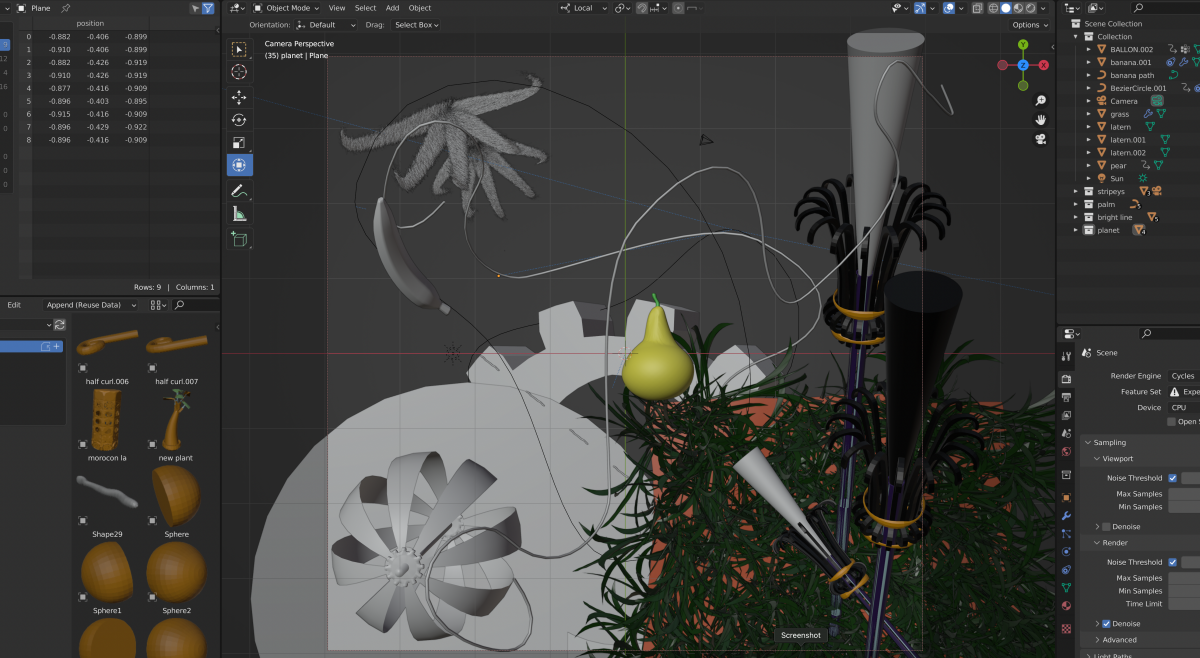Viewport: 1200px width, 658px height.
Task: Open the Add menu in viewport header
Action: pos(392,8)
